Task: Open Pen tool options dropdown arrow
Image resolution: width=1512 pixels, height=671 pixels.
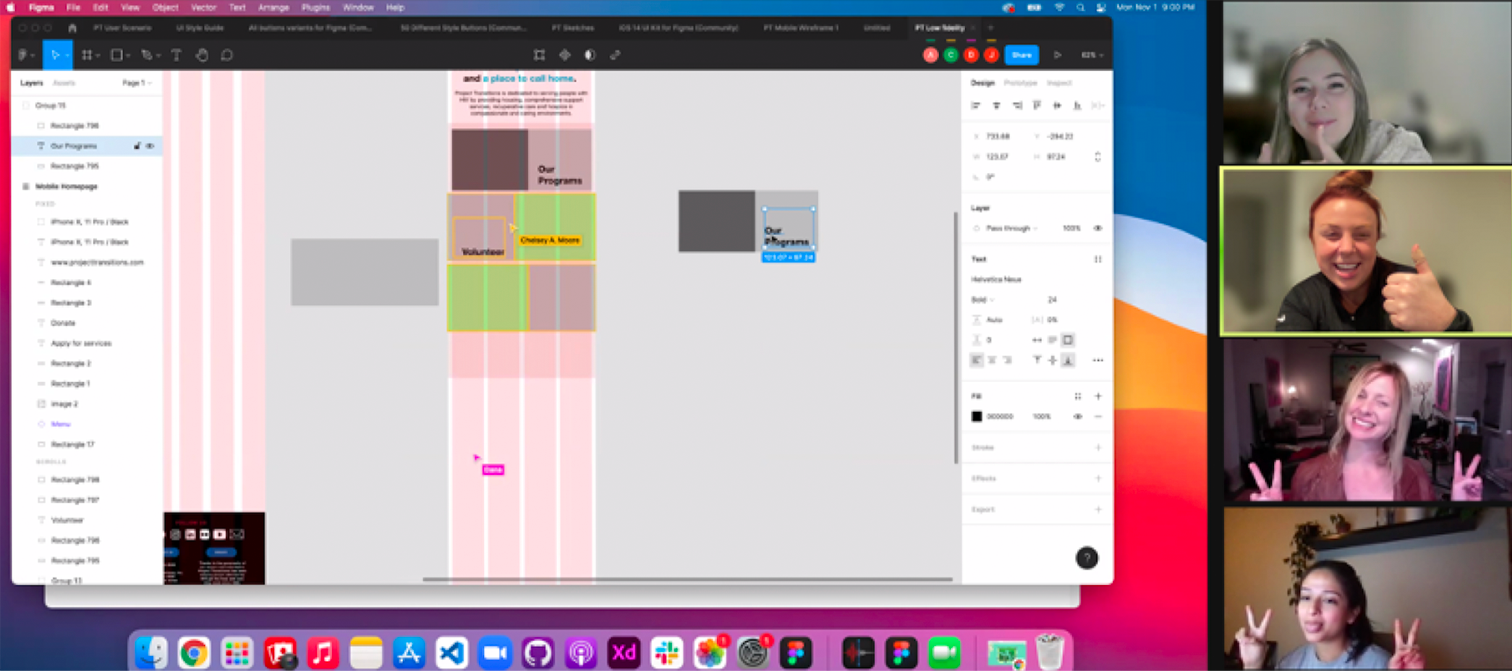Action: [x=158, y=56]
